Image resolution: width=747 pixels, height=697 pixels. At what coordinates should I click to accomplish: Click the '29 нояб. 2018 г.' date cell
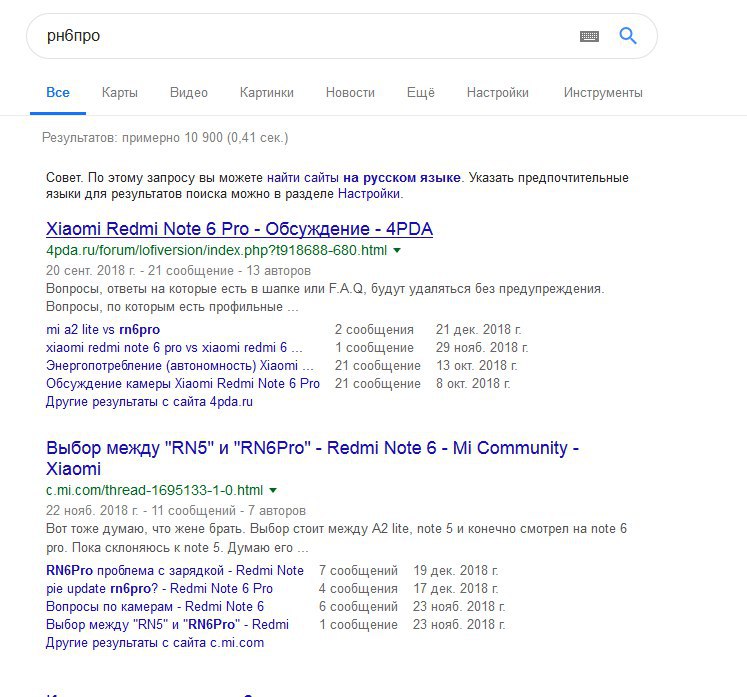coord(482,348)
